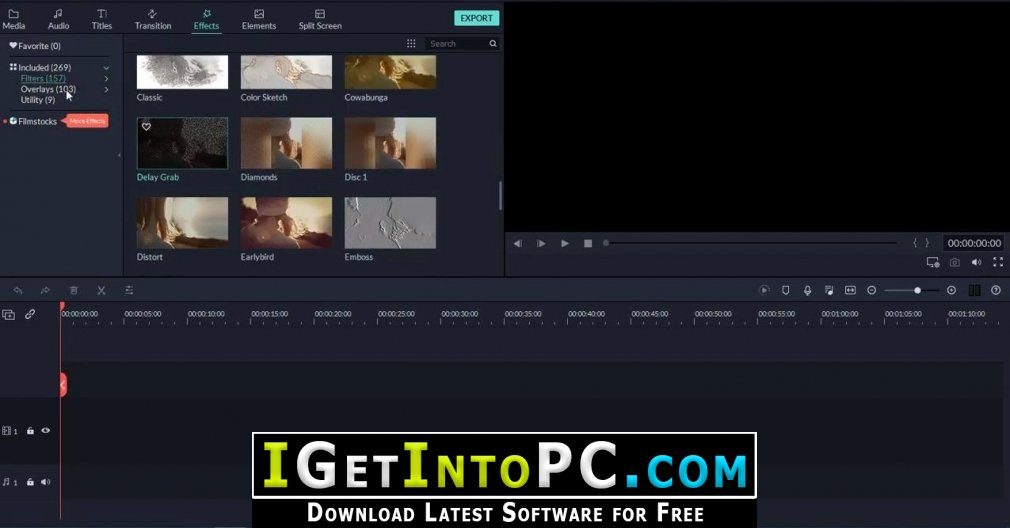
Task: Select the scissors split tool
Action: (101, 290)
